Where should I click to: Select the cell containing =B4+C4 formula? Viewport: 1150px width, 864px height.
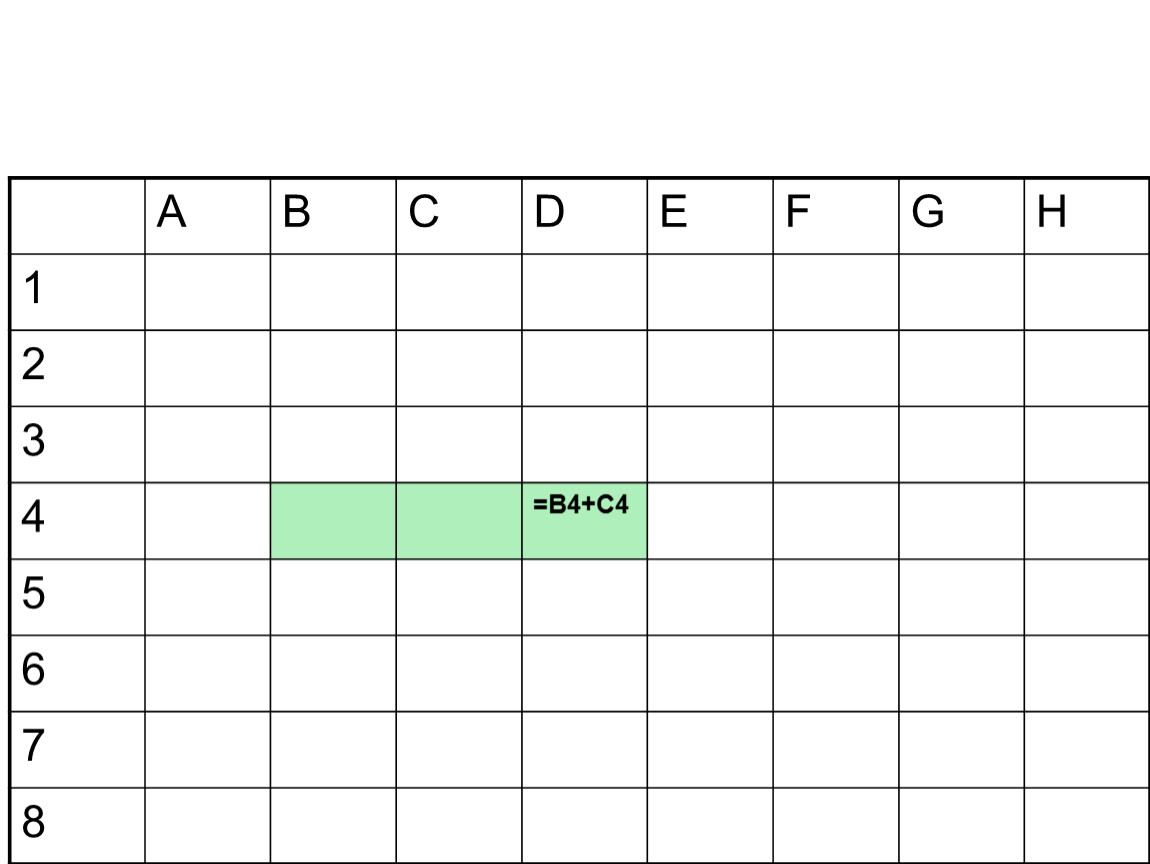pyautogui.click(x=584, y=521)
